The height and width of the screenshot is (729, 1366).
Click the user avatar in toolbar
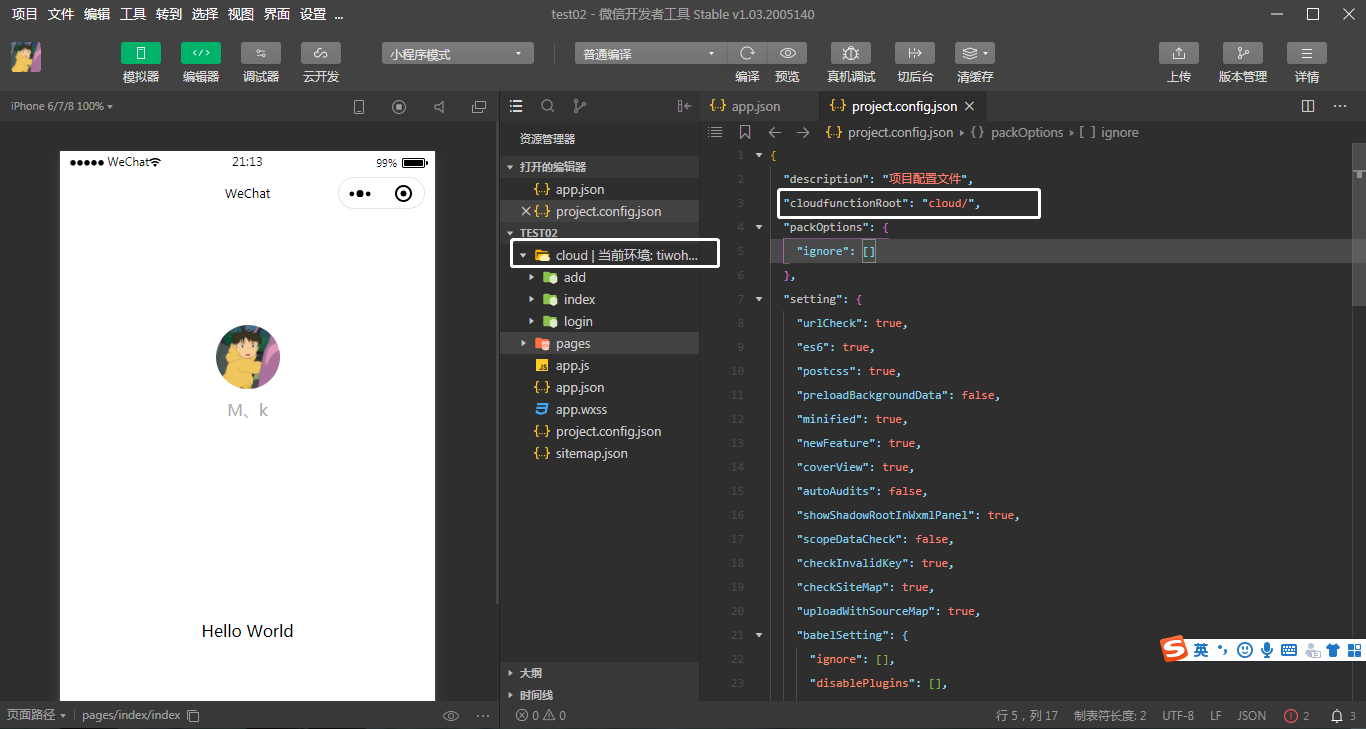(26, 57)
